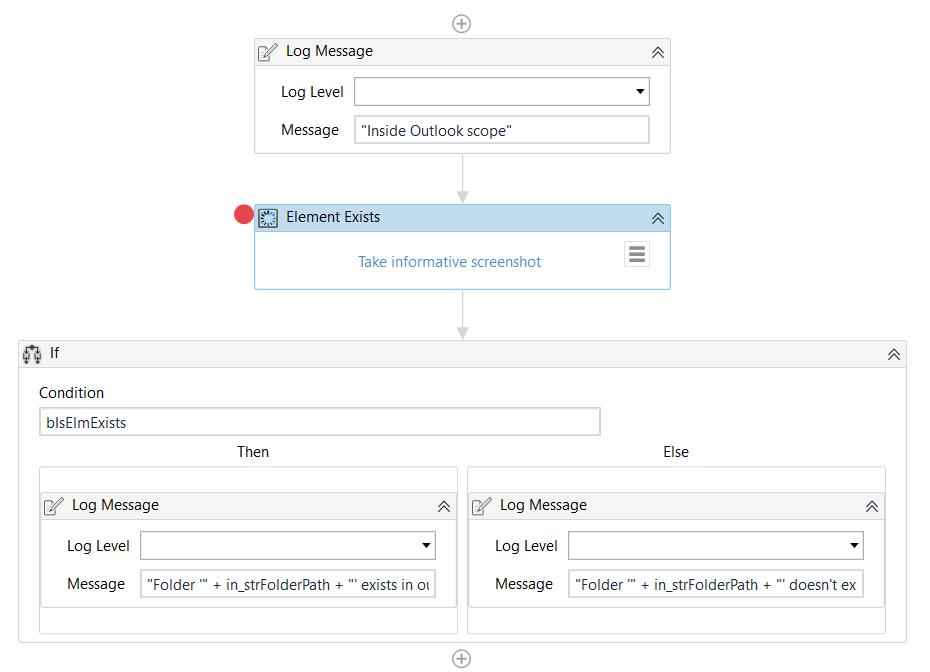
Task: Open the Element Exists options hamburger menu
Action: [637, 254]
